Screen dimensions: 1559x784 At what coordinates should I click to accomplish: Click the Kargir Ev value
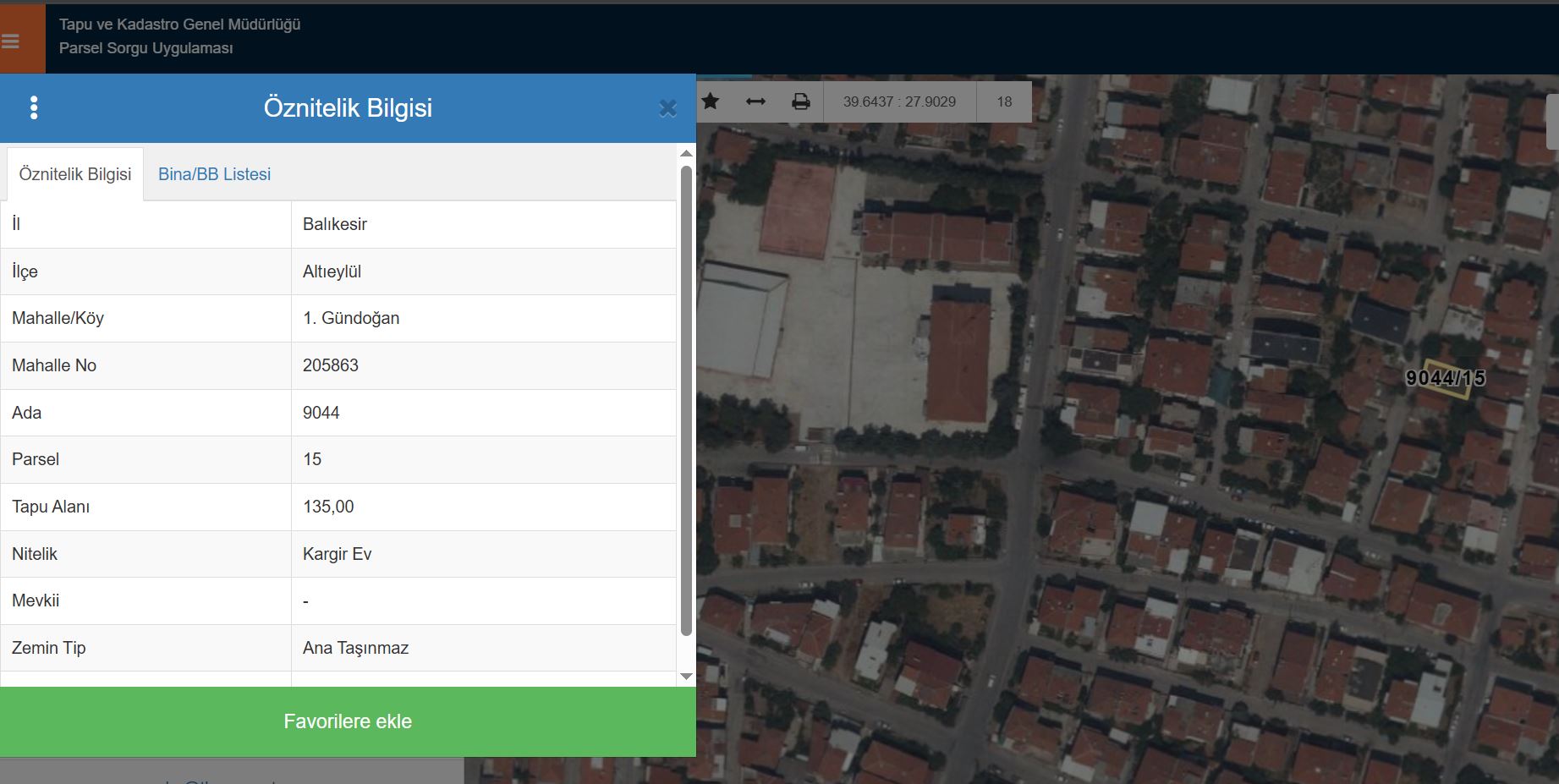(337, 554)
